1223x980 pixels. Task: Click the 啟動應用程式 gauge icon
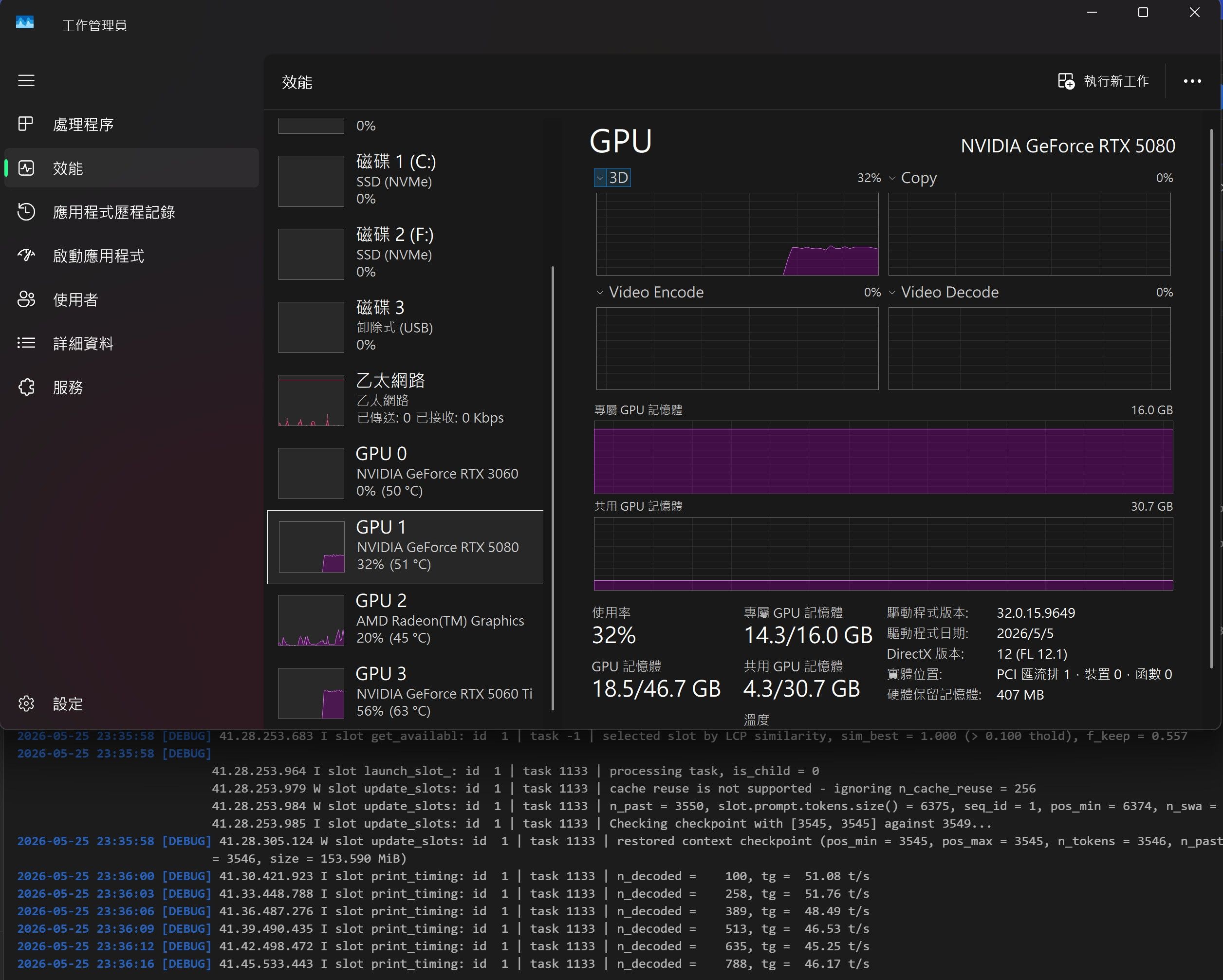26,255
